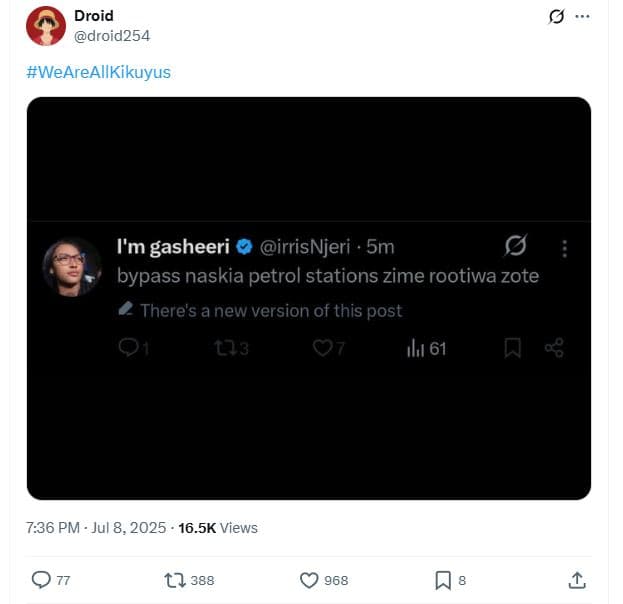Click the embedded post's share icon

click(x=554, y=348)
